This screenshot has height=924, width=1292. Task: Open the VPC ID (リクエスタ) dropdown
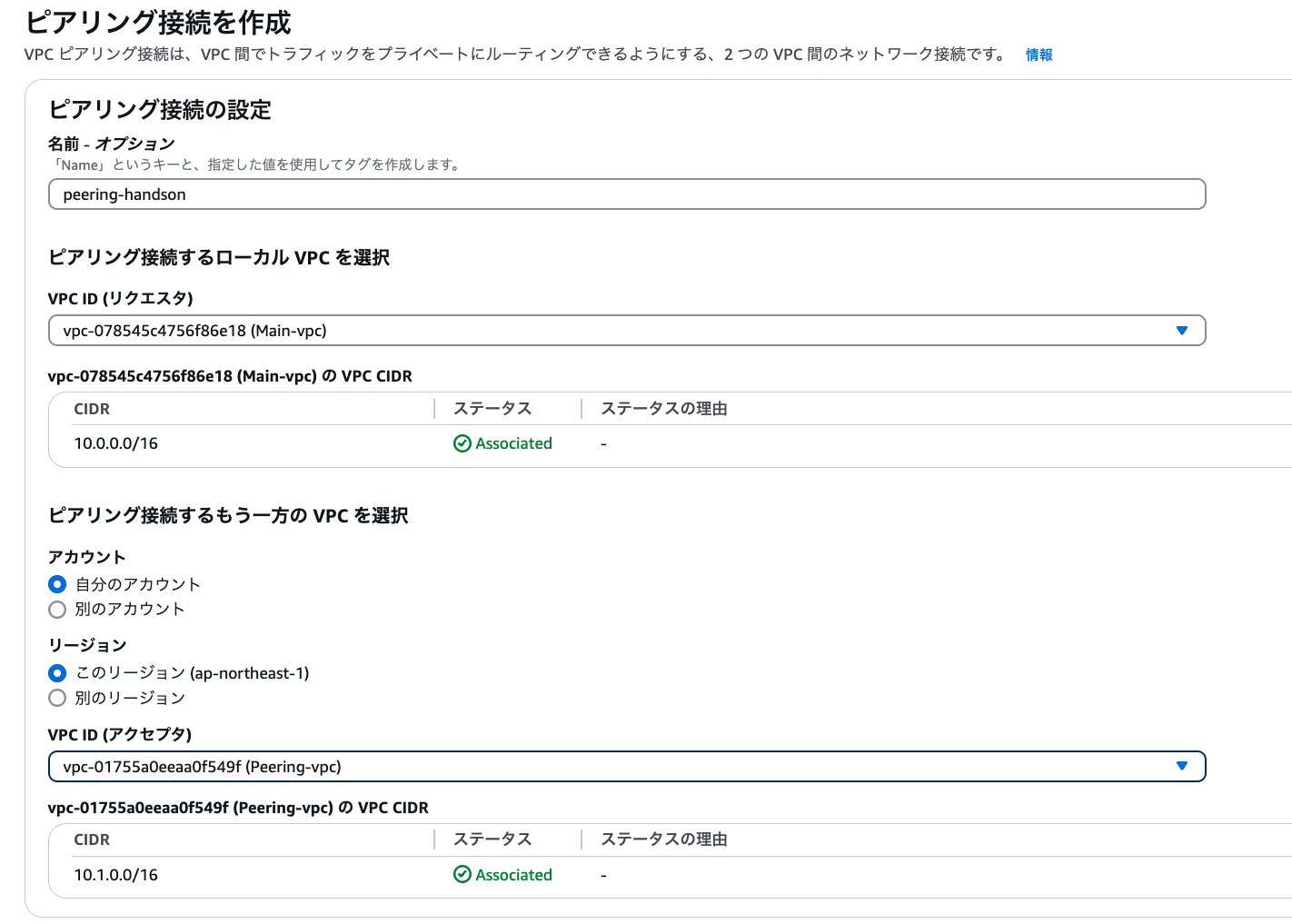pos(627,331)
